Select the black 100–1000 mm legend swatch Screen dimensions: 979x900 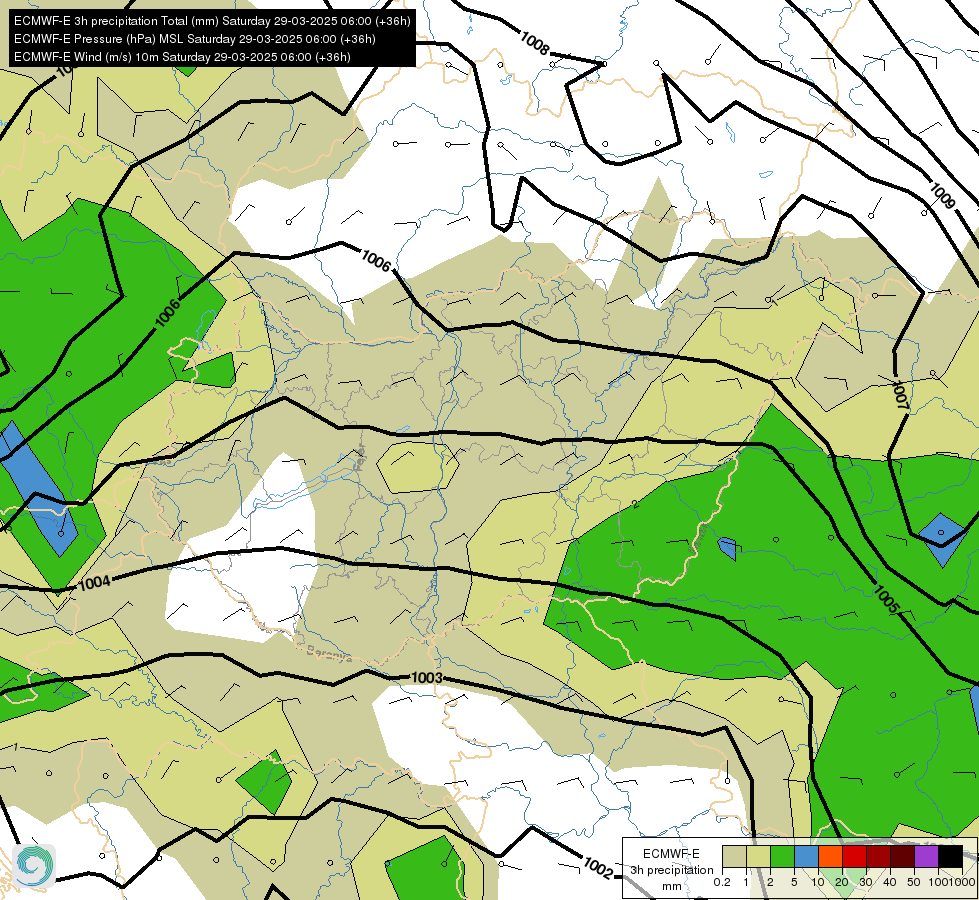tap(950, 856)
